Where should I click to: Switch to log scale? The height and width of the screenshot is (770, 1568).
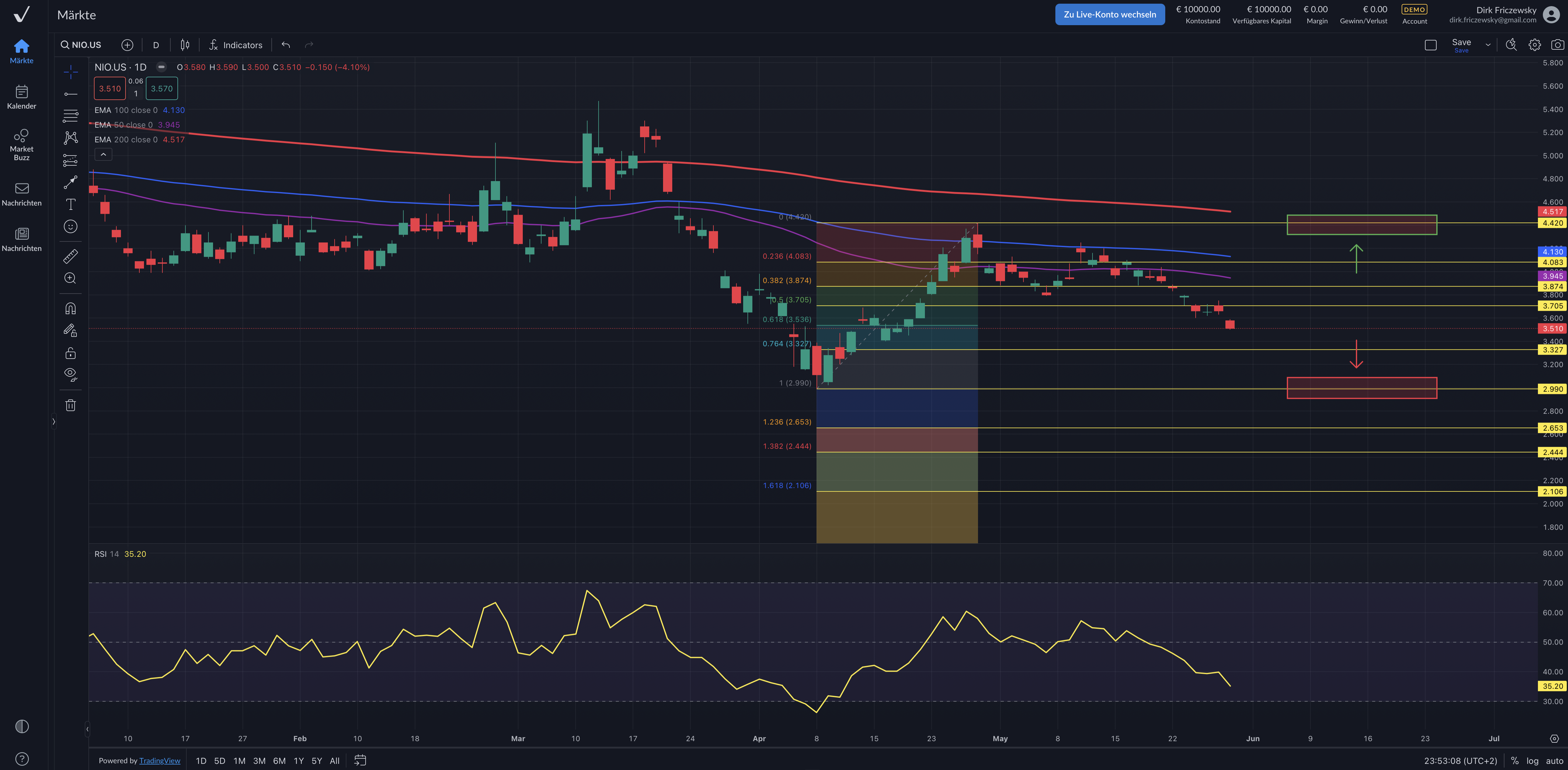pyautogui.click(x=1532, y=760)
